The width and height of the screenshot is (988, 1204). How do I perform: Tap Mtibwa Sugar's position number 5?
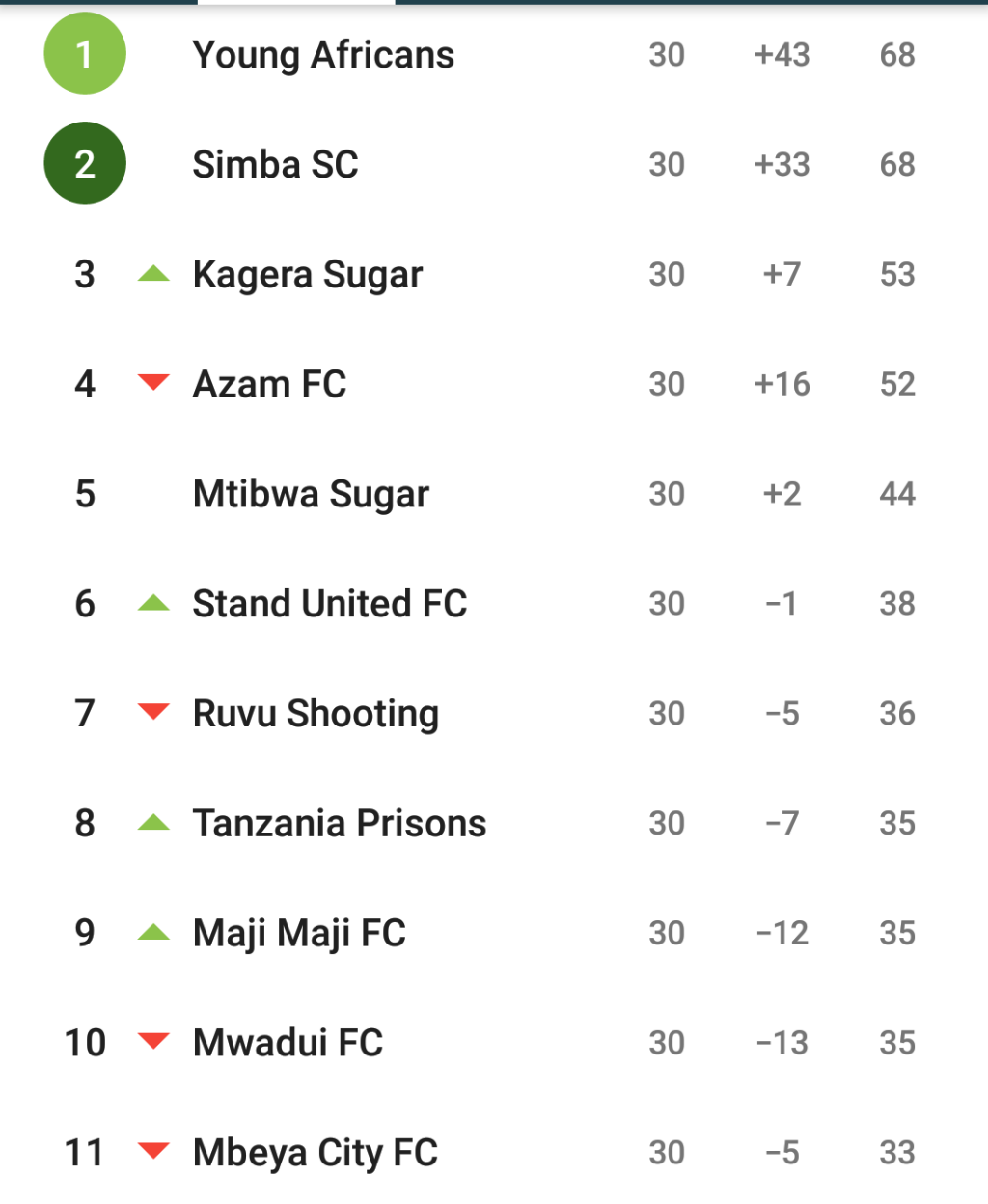point(85,494)
